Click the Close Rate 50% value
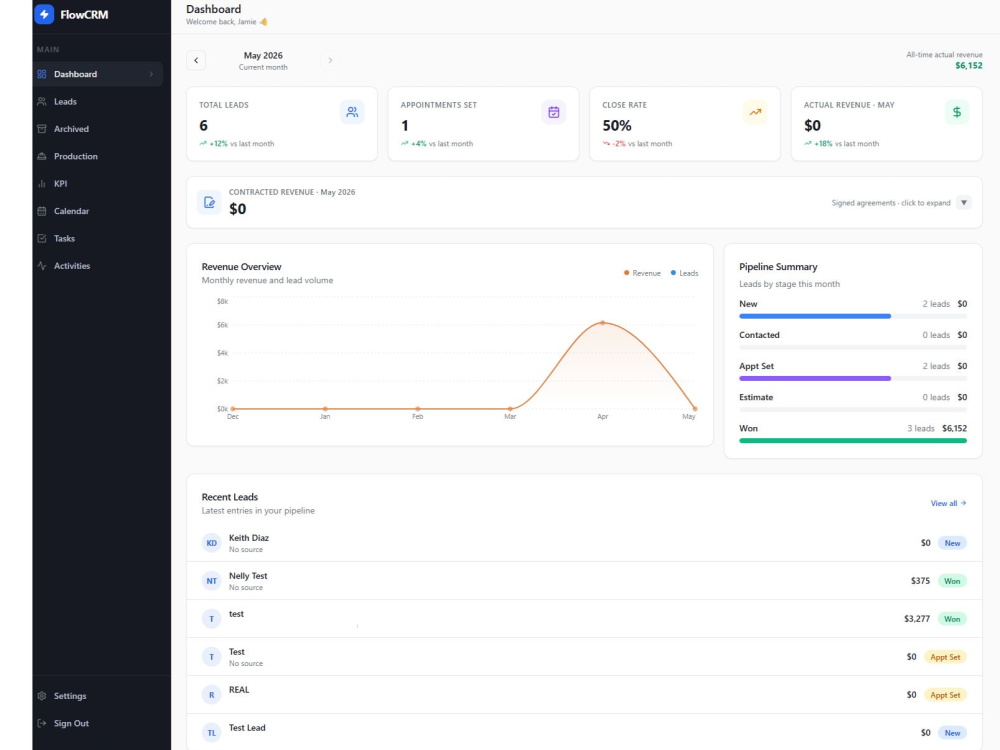Image resolution: width=1000 pixels, height=750 pixels. click(x=617, y=126)
